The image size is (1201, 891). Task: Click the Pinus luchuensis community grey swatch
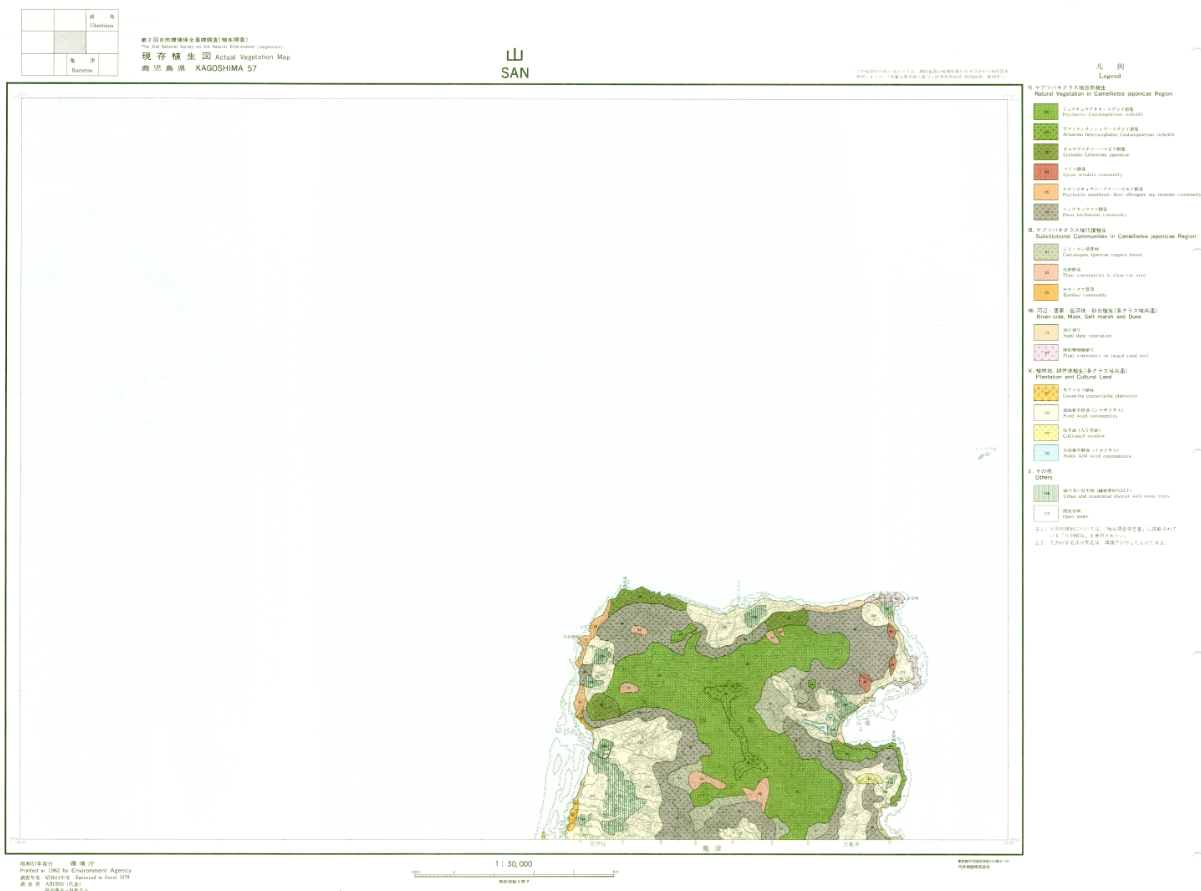click(1046, 212)
